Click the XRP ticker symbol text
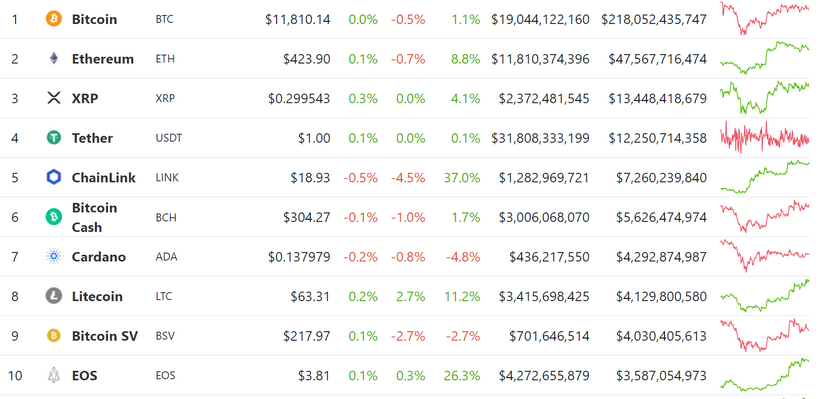820x399 pixels. click(165, 98)
